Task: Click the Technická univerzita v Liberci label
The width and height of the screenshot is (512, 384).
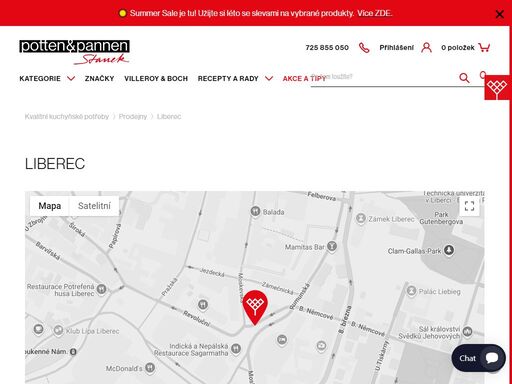Action: 454,197
